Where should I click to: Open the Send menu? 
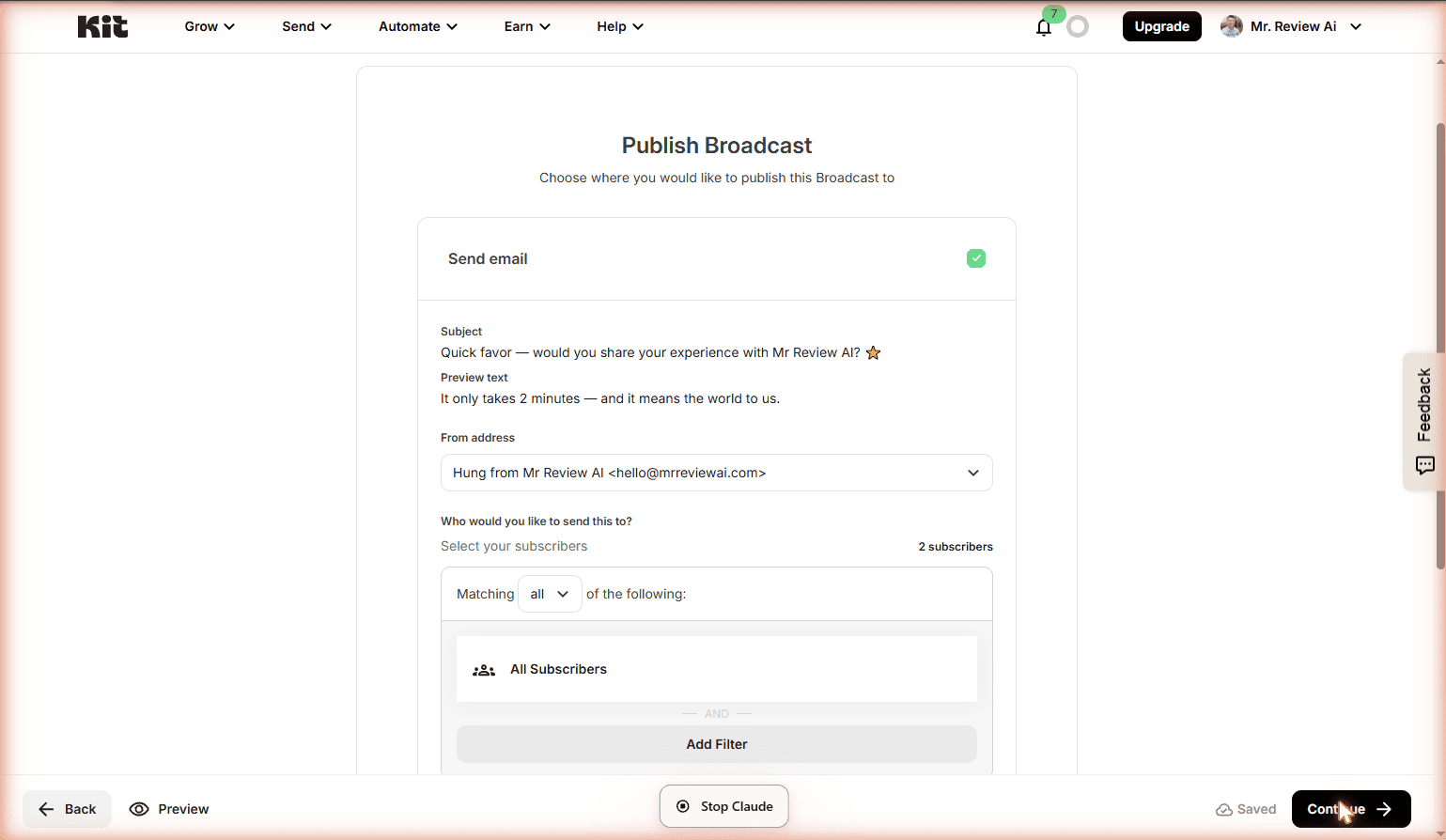click(x=307, y=26)
